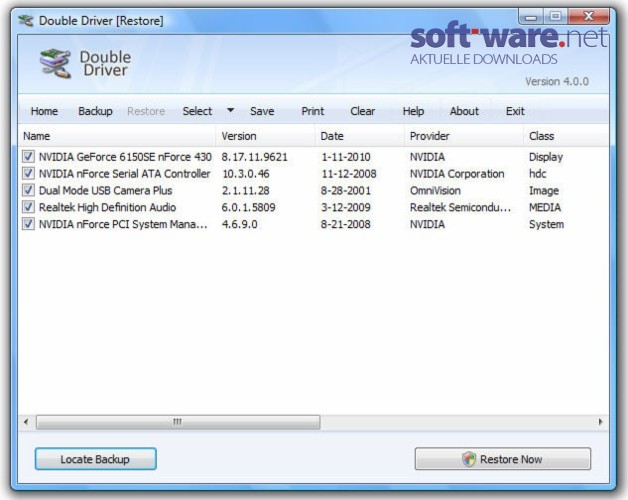Click the MEDIA class cell
The image size is (628, 500).
click(545, 207)
